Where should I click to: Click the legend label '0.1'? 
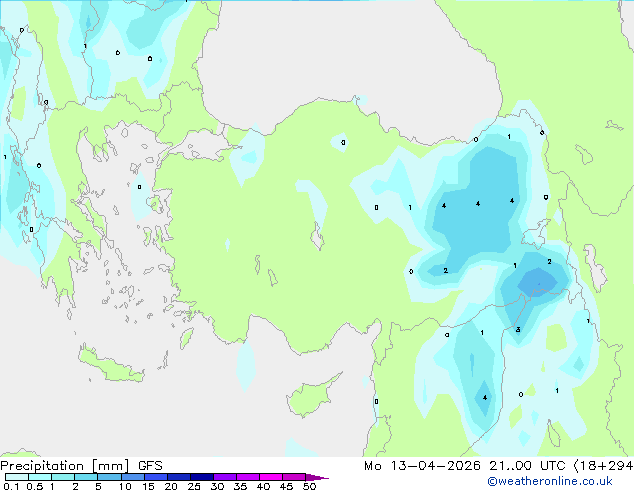(x=11, y=486)
